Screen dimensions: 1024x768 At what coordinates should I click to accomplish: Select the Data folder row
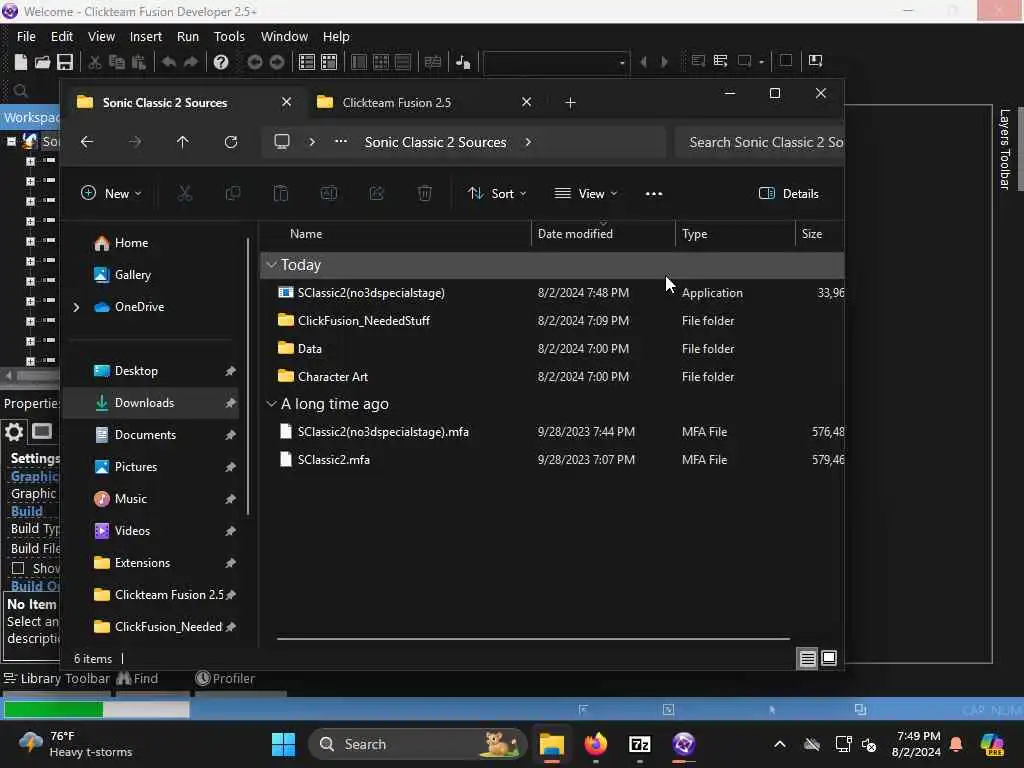click(x=552, y=349)
